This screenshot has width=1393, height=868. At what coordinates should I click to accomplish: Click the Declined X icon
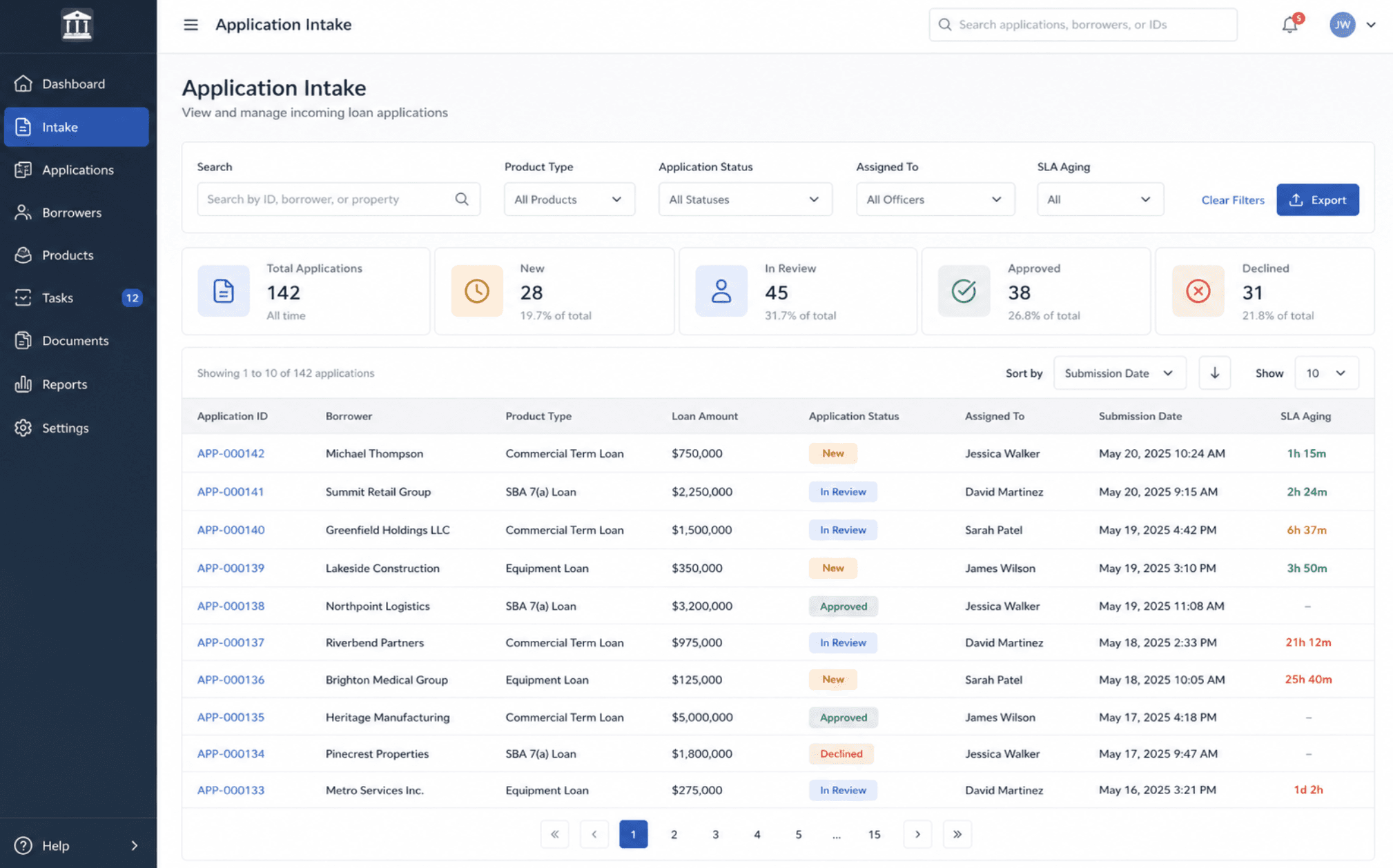[x=1198, y=291]
